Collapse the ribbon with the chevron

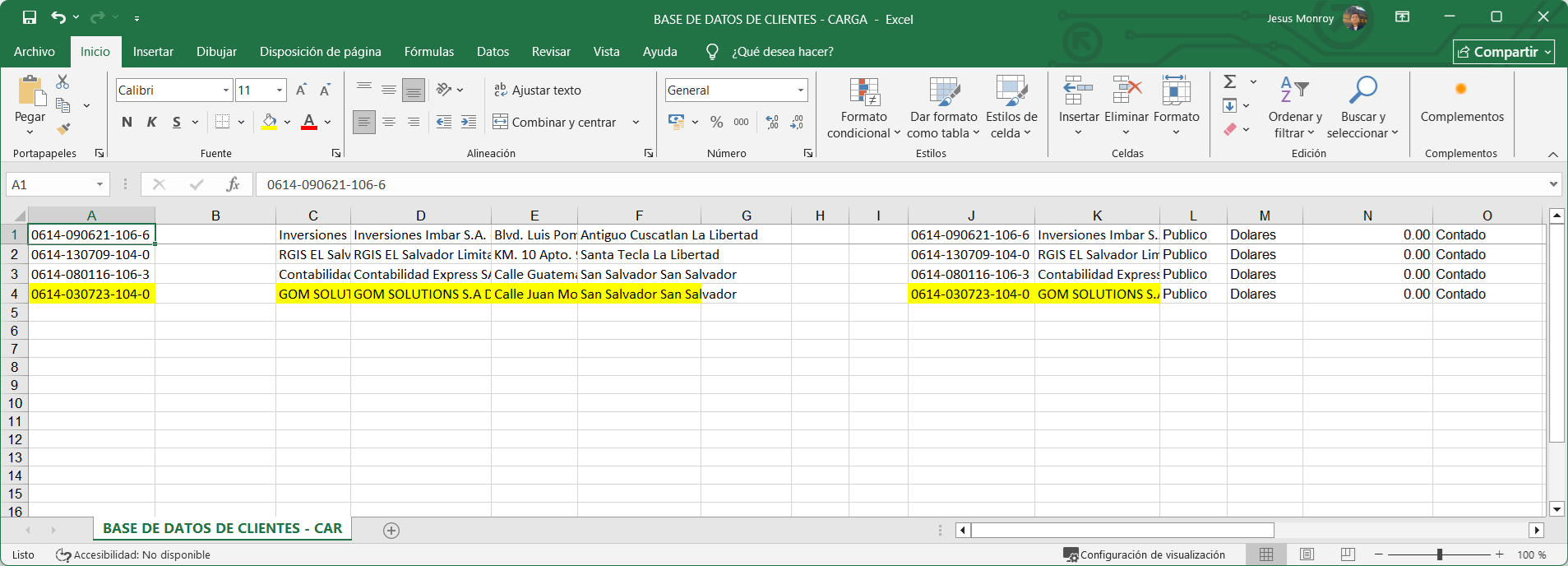[x=1552, y=154]
